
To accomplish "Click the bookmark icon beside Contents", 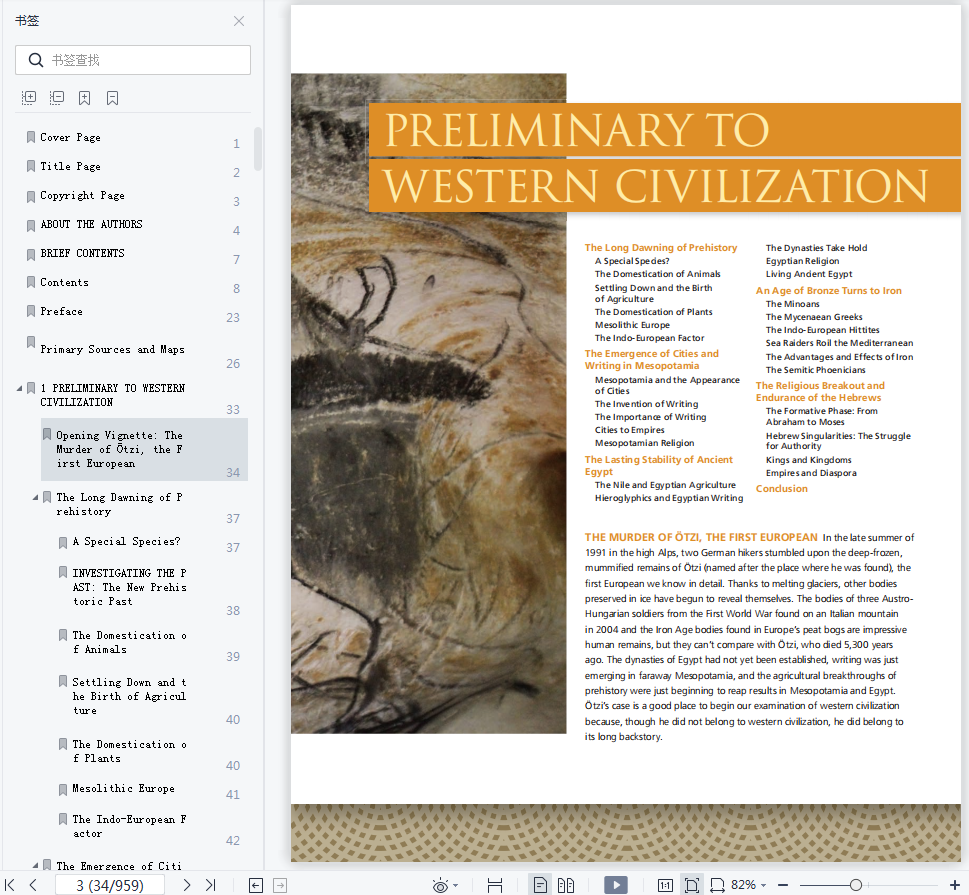I will (x=31, y=282).
